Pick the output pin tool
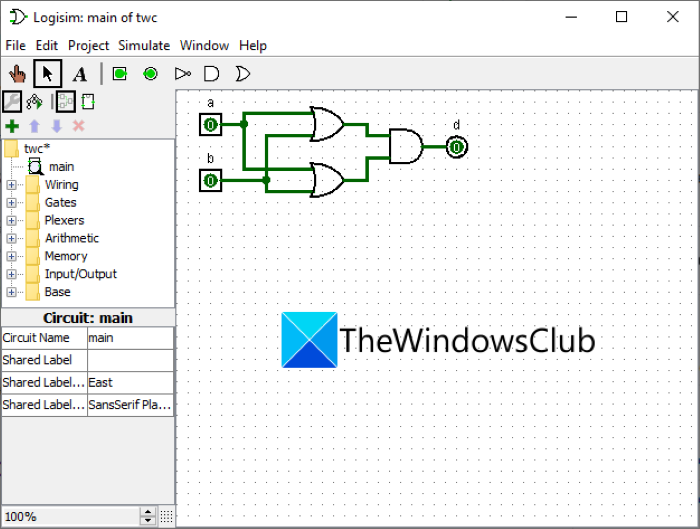This screenshot has height=529, width=700. tap(150, 74)
